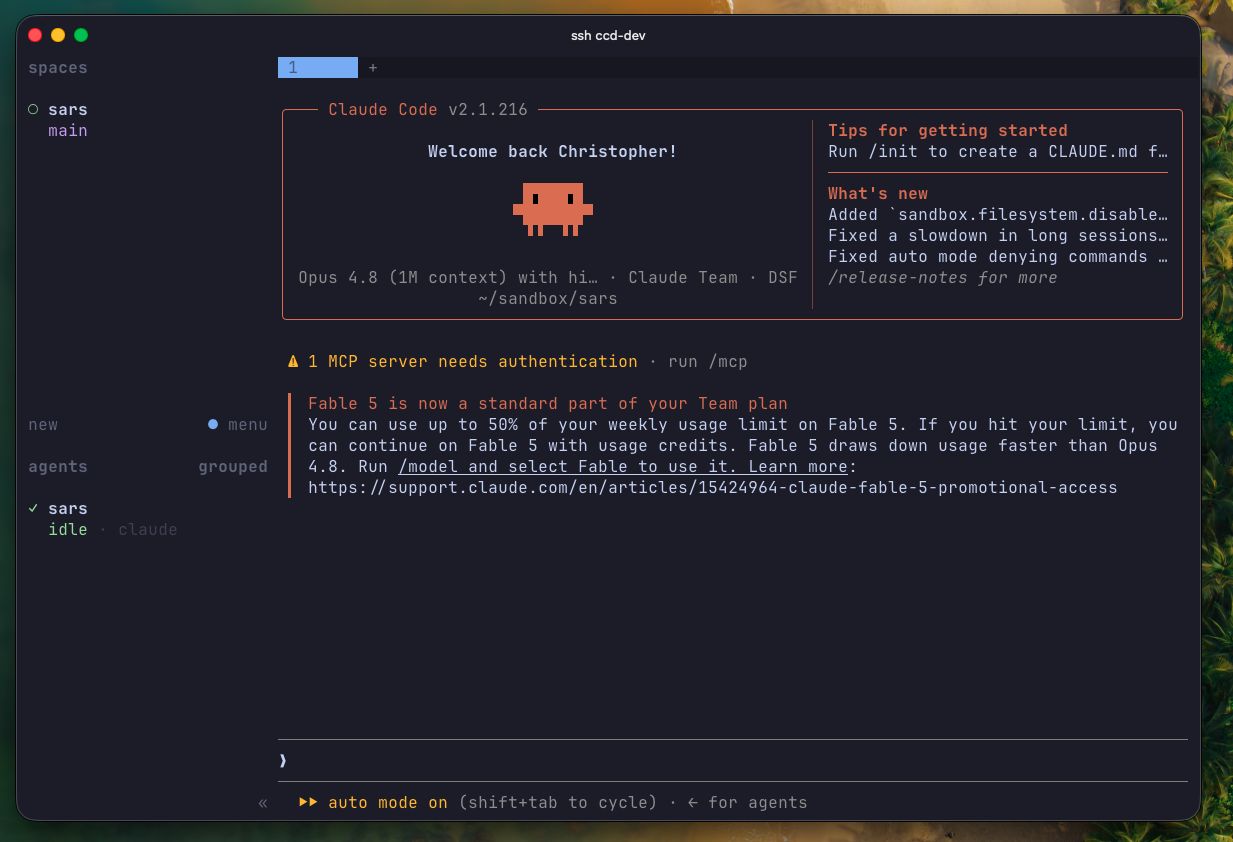Click the green circle beside sars space
This screenshot has height=842, width=1233.
(33, 110)
